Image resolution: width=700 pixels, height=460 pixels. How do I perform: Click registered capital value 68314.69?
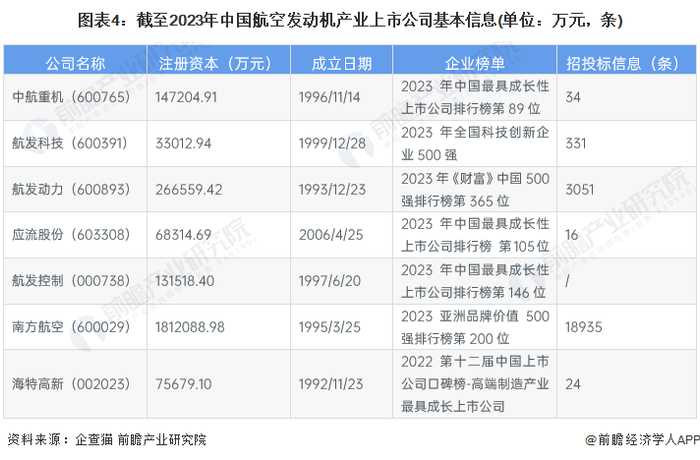(183, 234)
